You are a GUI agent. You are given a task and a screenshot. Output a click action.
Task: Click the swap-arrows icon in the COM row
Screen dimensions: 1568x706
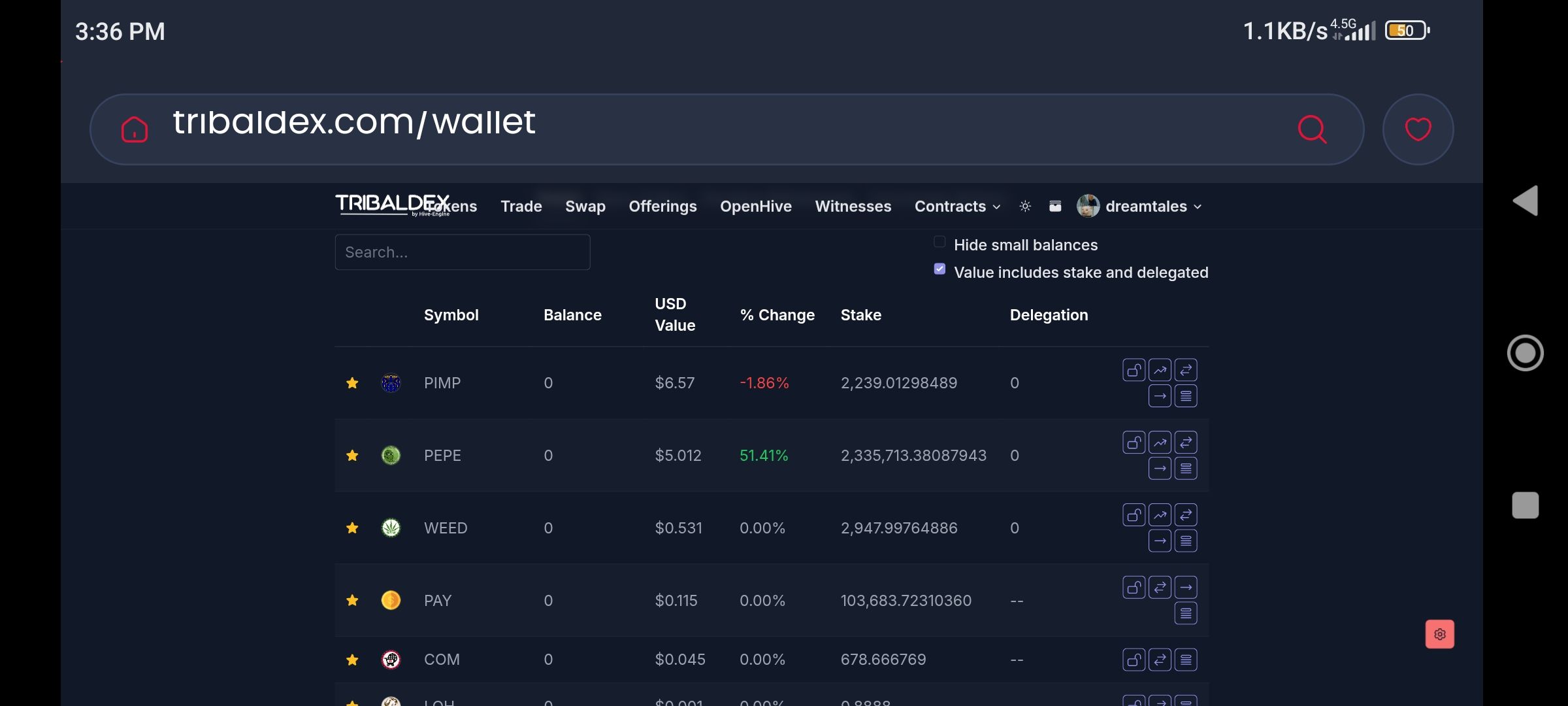[x=1160, y=660]
